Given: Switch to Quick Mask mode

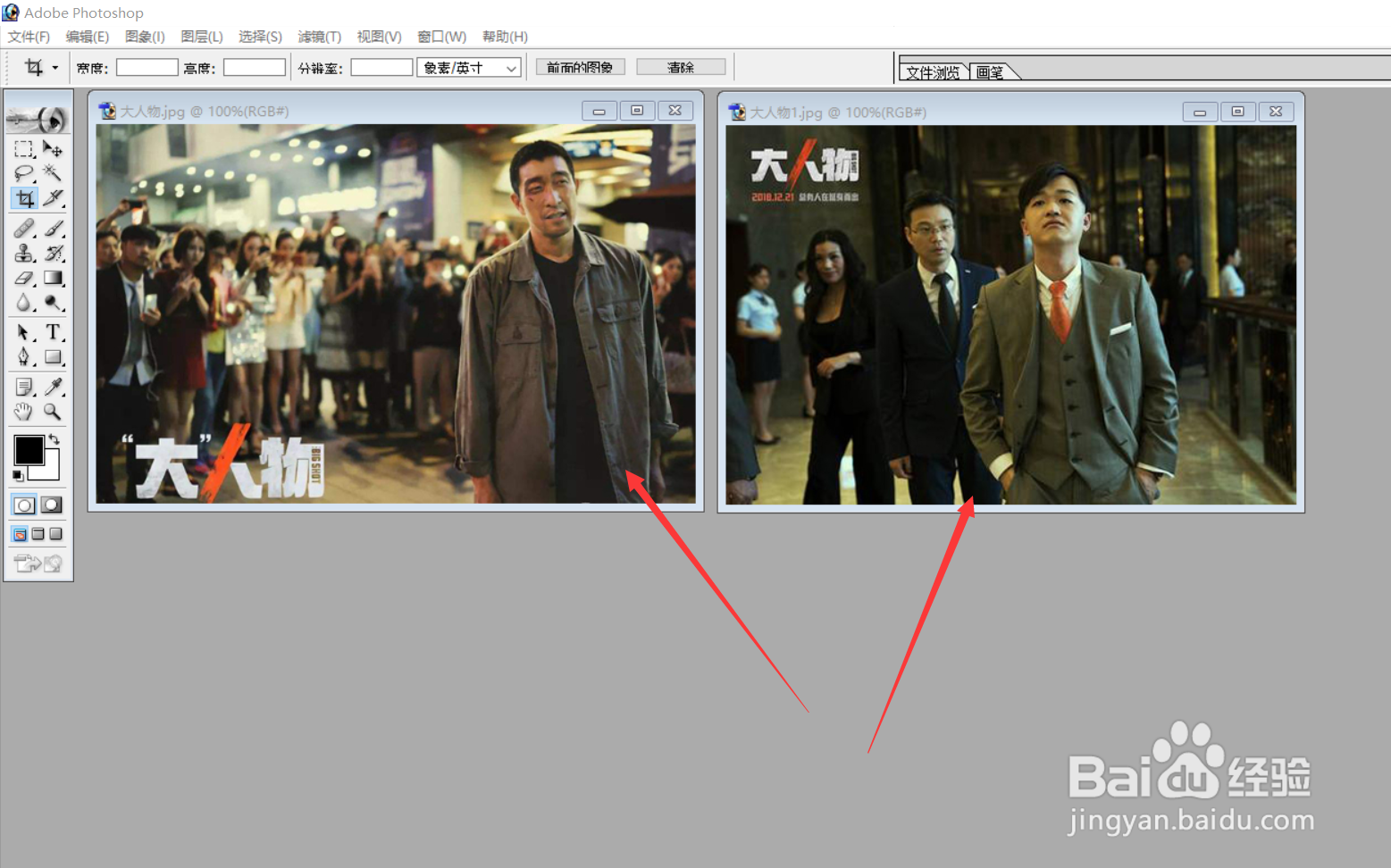Looking at the screenshot, I should [52, 505].
